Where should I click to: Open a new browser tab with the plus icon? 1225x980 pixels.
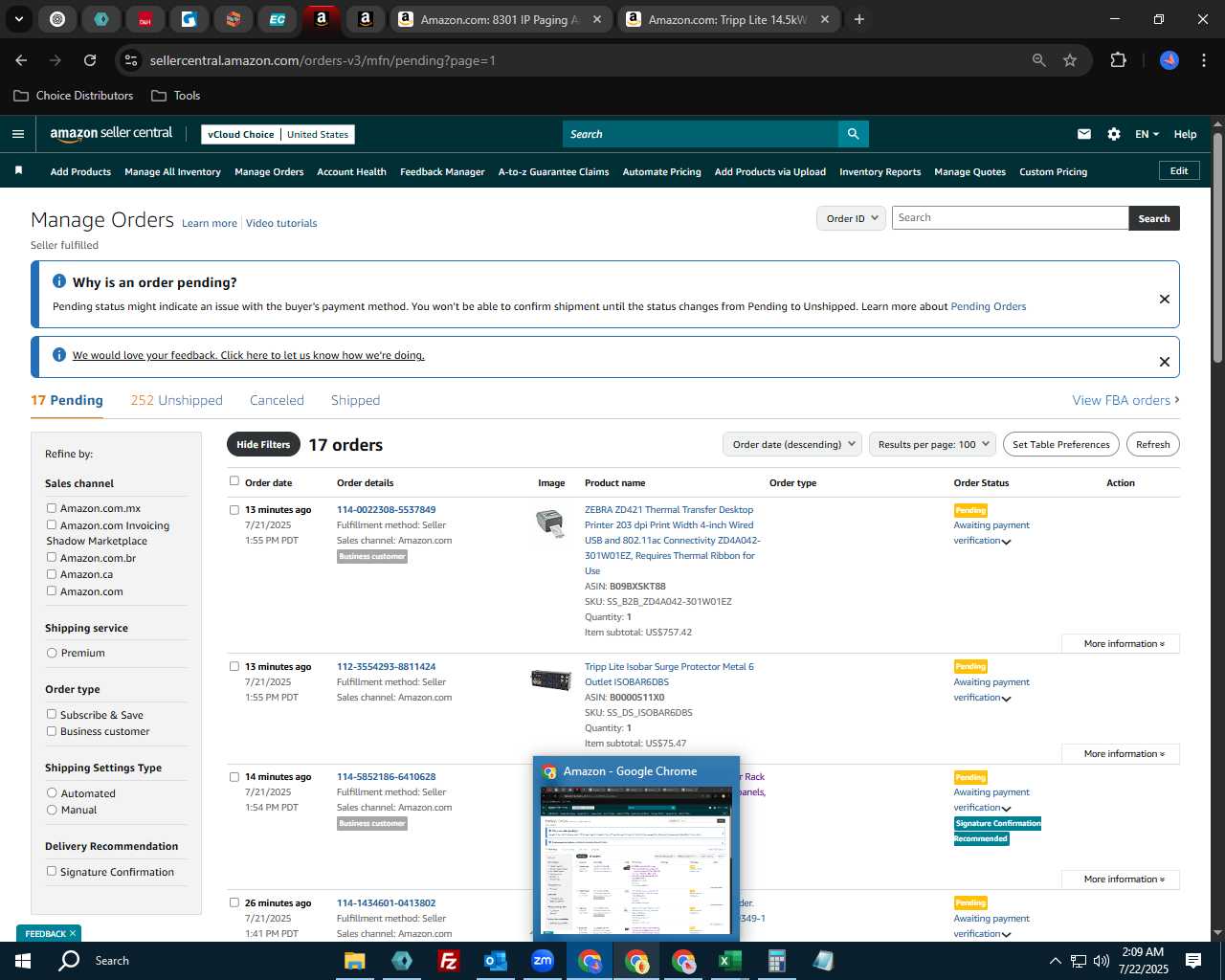(858, 19)
